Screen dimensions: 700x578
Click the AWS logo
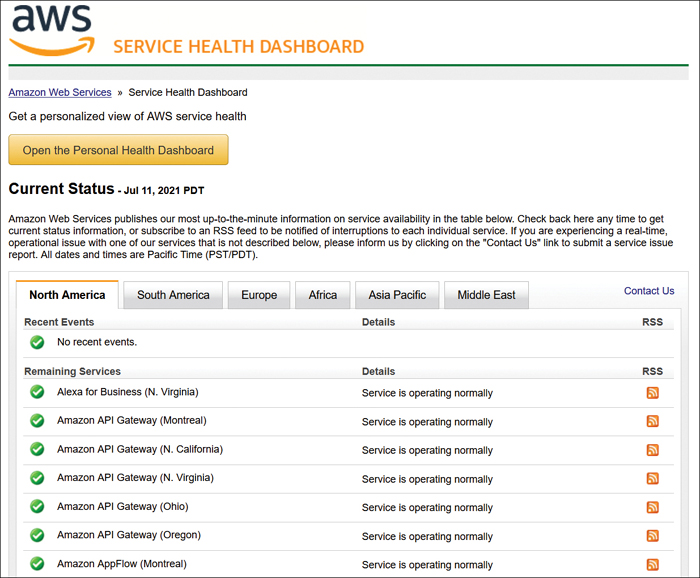click(x=53, y=29)
